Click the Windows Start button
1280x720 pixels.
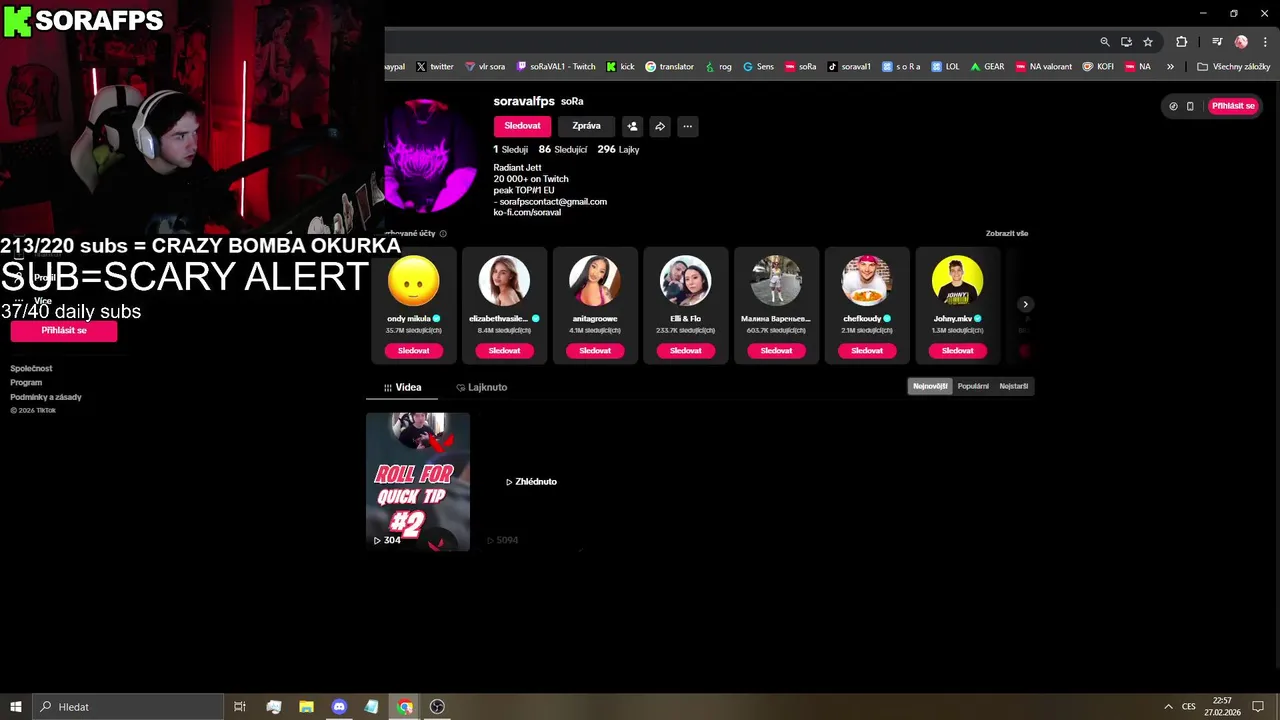tap(16, 707)
